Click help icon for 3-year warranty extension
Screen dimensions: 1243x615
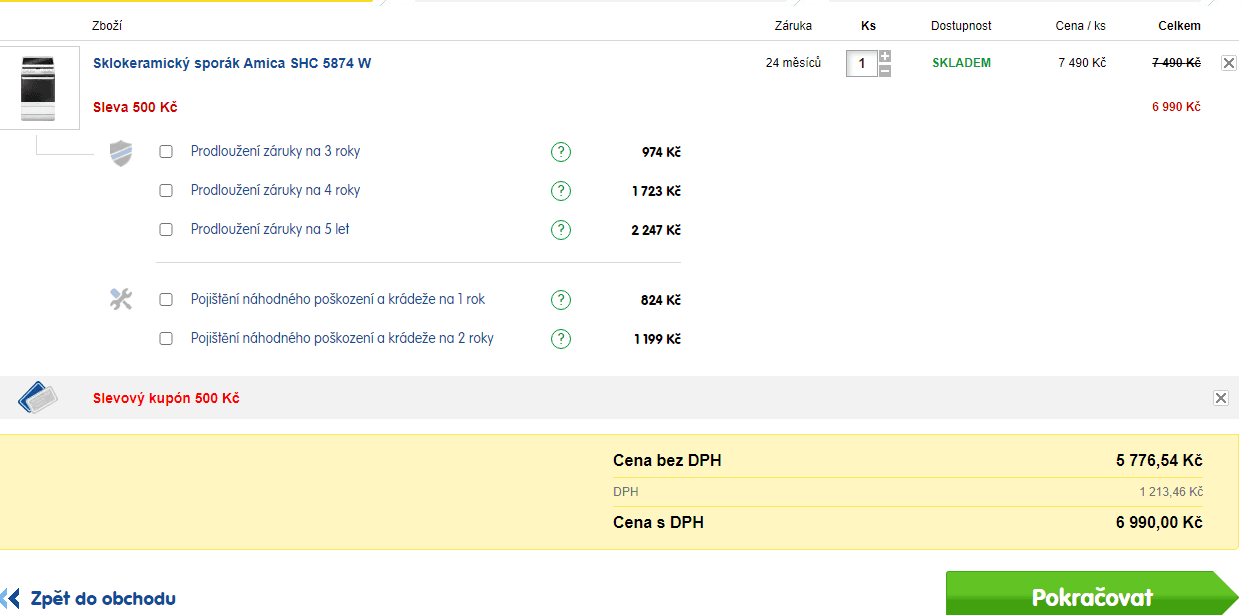561,152
